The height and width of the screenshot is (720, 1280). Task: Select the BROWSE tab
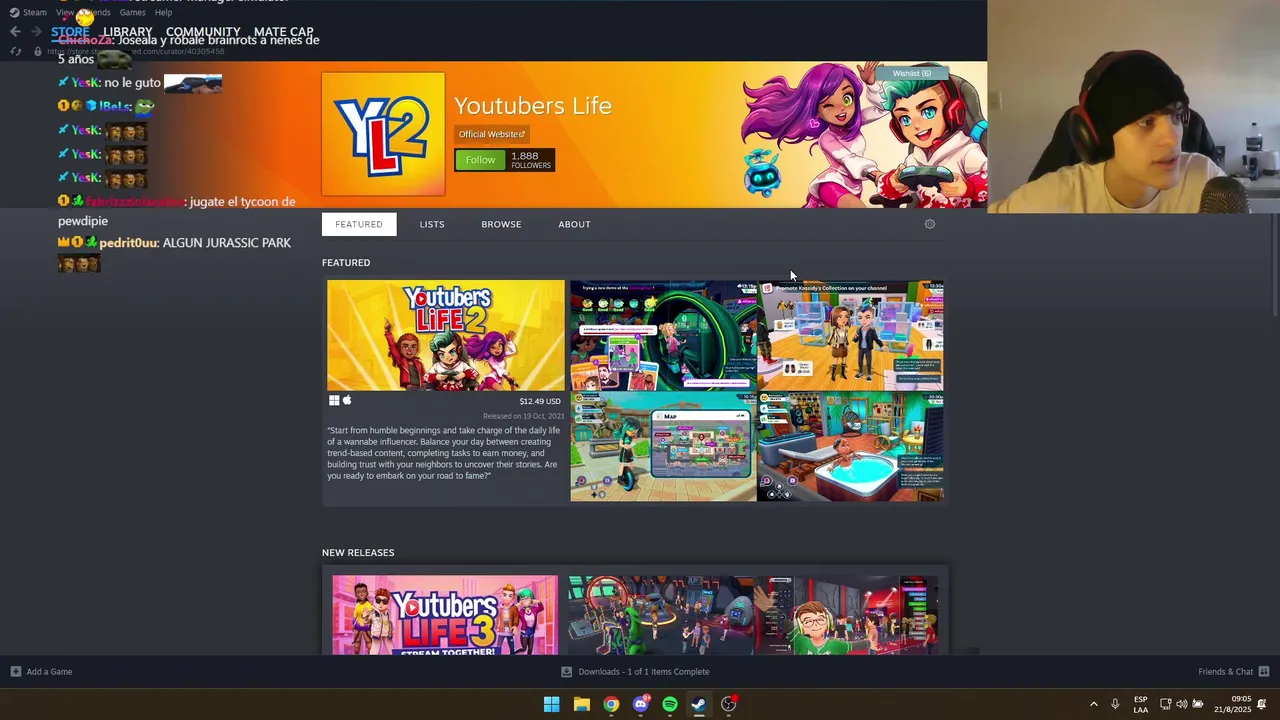pyautogui.click(x=501, y=224)
